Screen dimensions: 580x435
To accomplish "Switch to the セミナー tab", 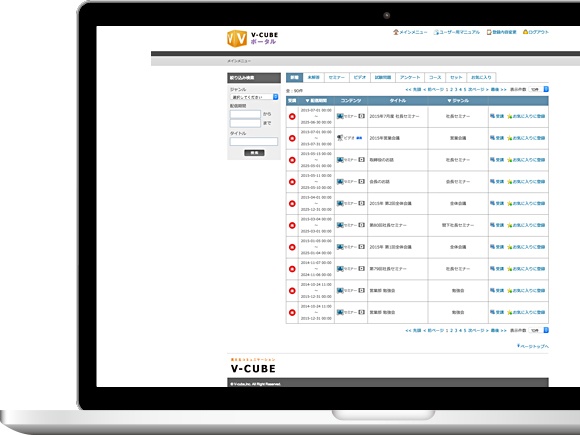I will click(336, 78).
